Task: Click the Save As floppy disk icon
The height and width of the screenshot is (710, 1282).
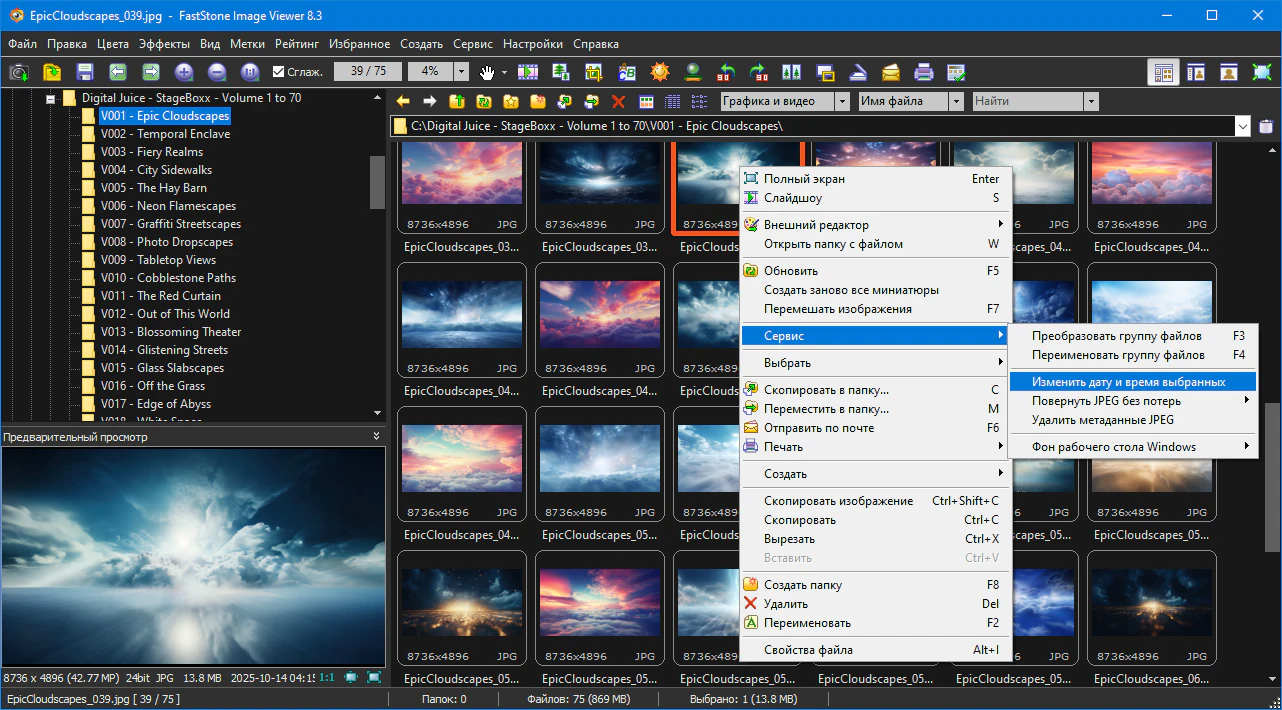Action: (84, 72)
